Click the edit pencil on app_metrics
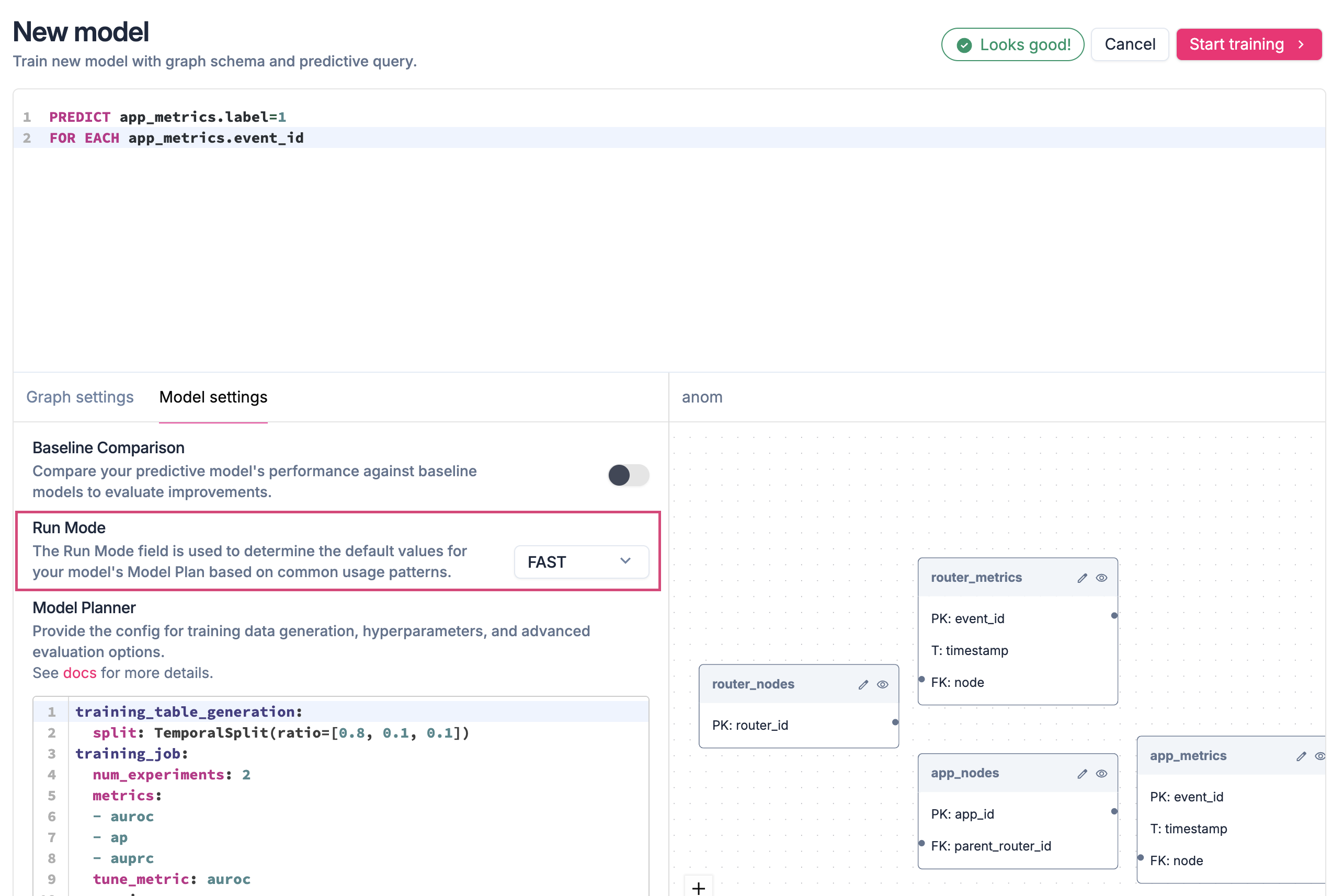 (x=1301, y=756)
